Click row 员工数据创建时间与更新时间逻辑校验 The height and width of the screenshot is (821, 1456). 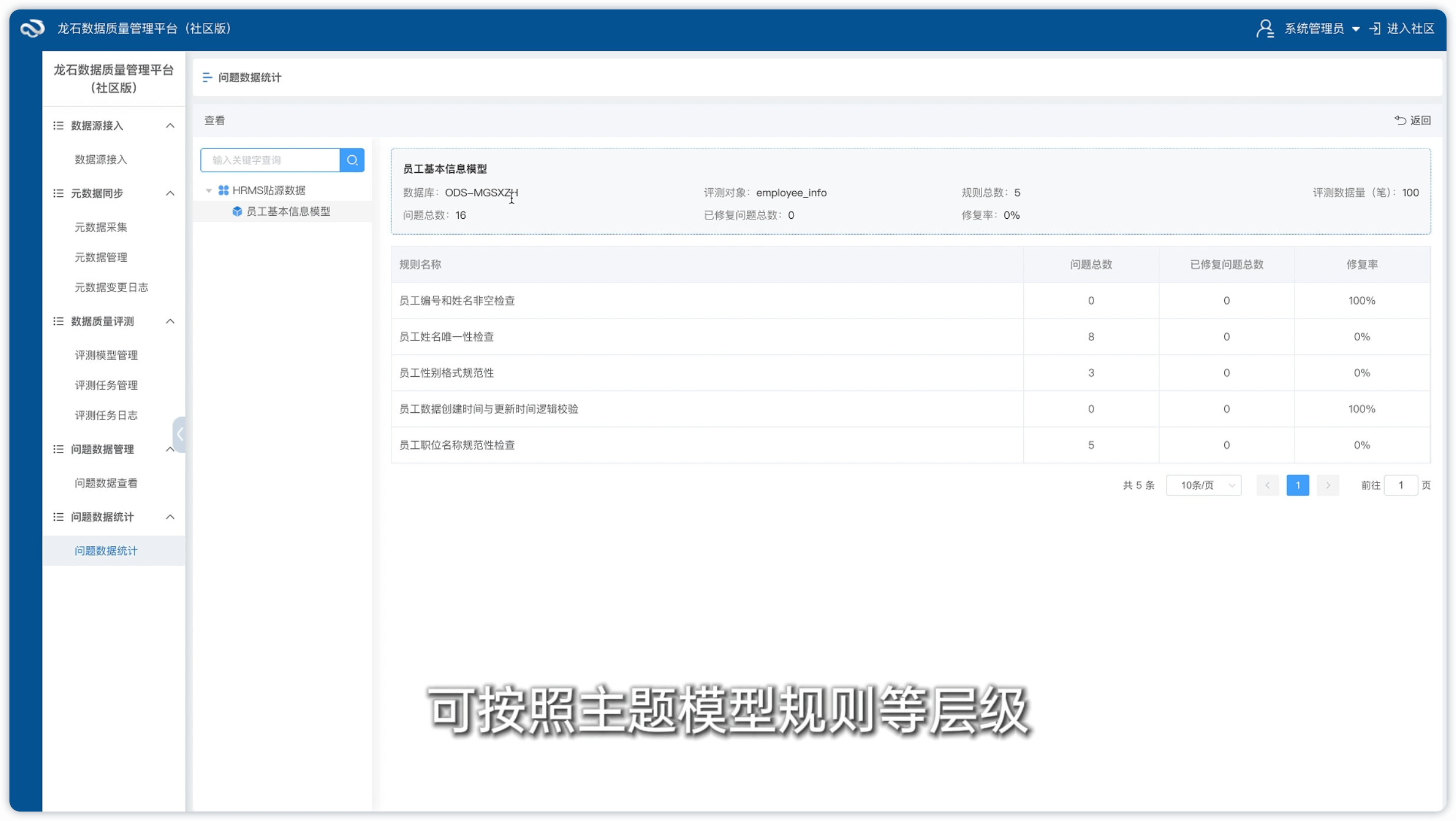[911, 409]
